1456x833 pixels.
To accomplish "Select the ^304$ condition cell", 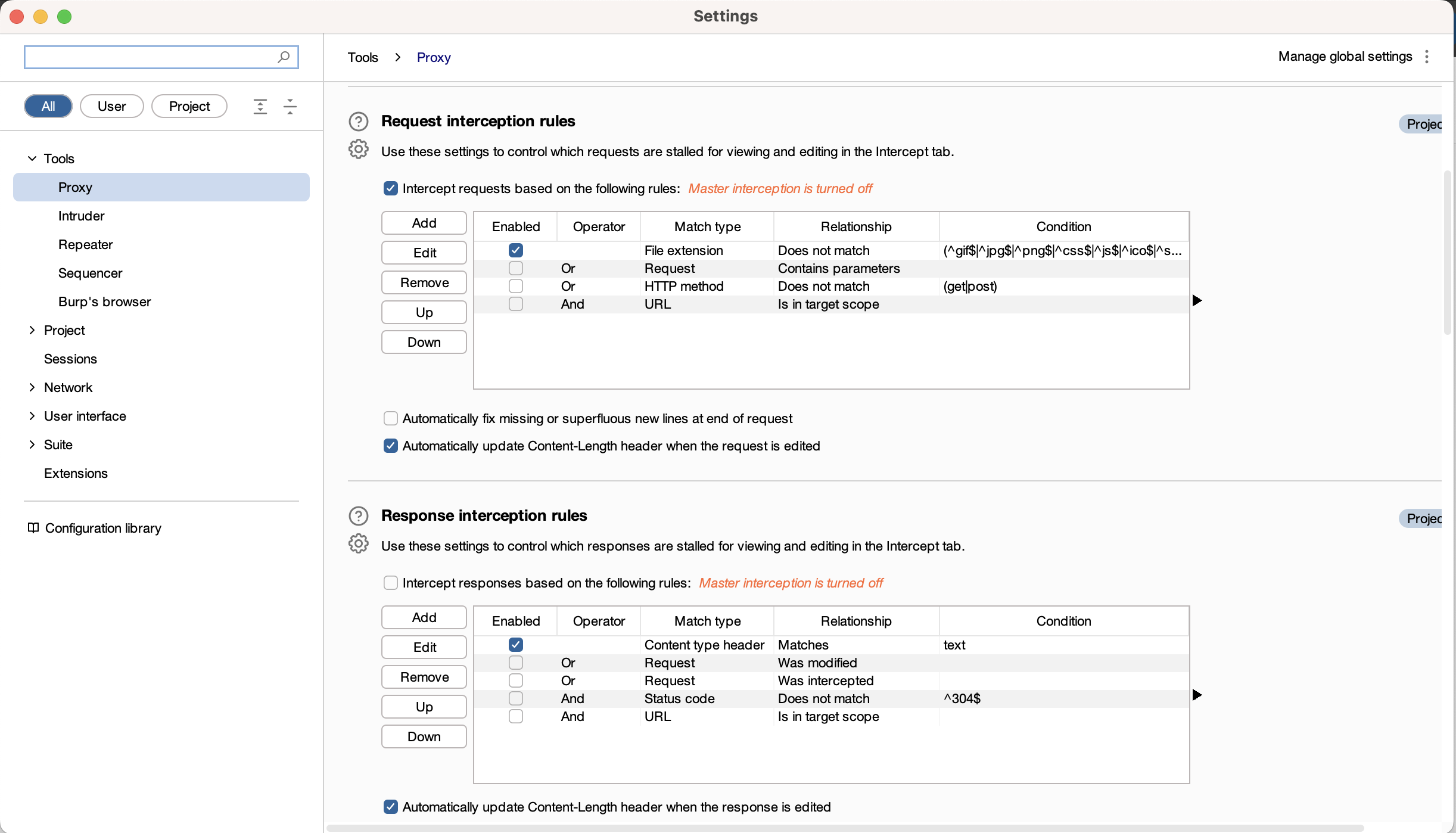I will coord(1064,698).
